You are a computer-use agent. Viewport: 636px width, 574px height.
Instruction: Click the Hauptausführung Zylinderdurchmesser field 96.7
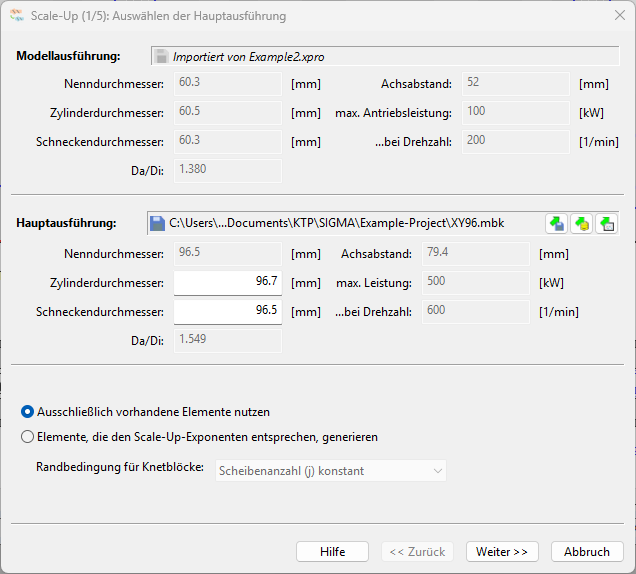[x=228, y=283]
